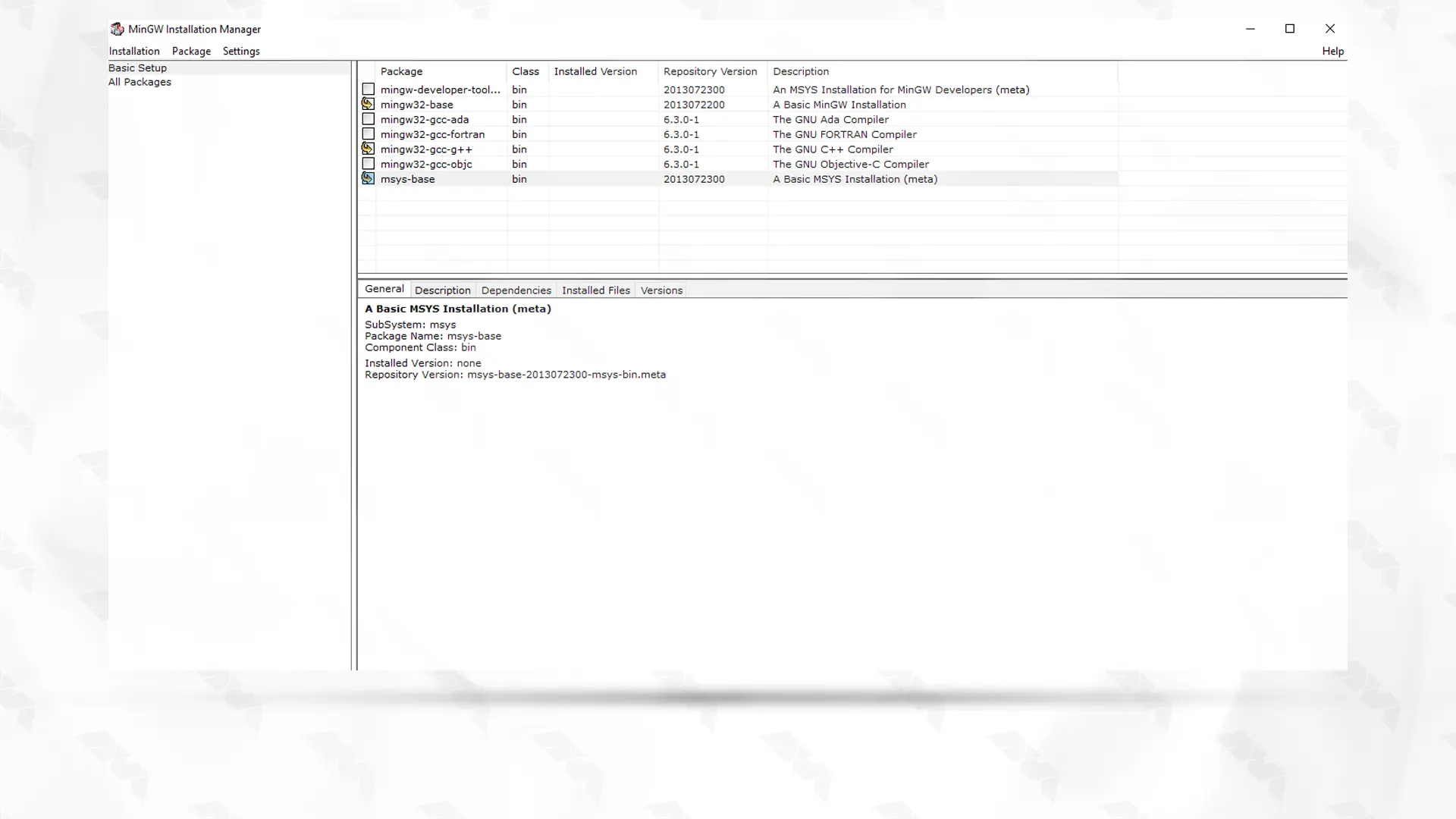This screenshot has width=1456, height=819.
Task: Click the 'Installed Version: none' line
Action: (x=423, y=363)
